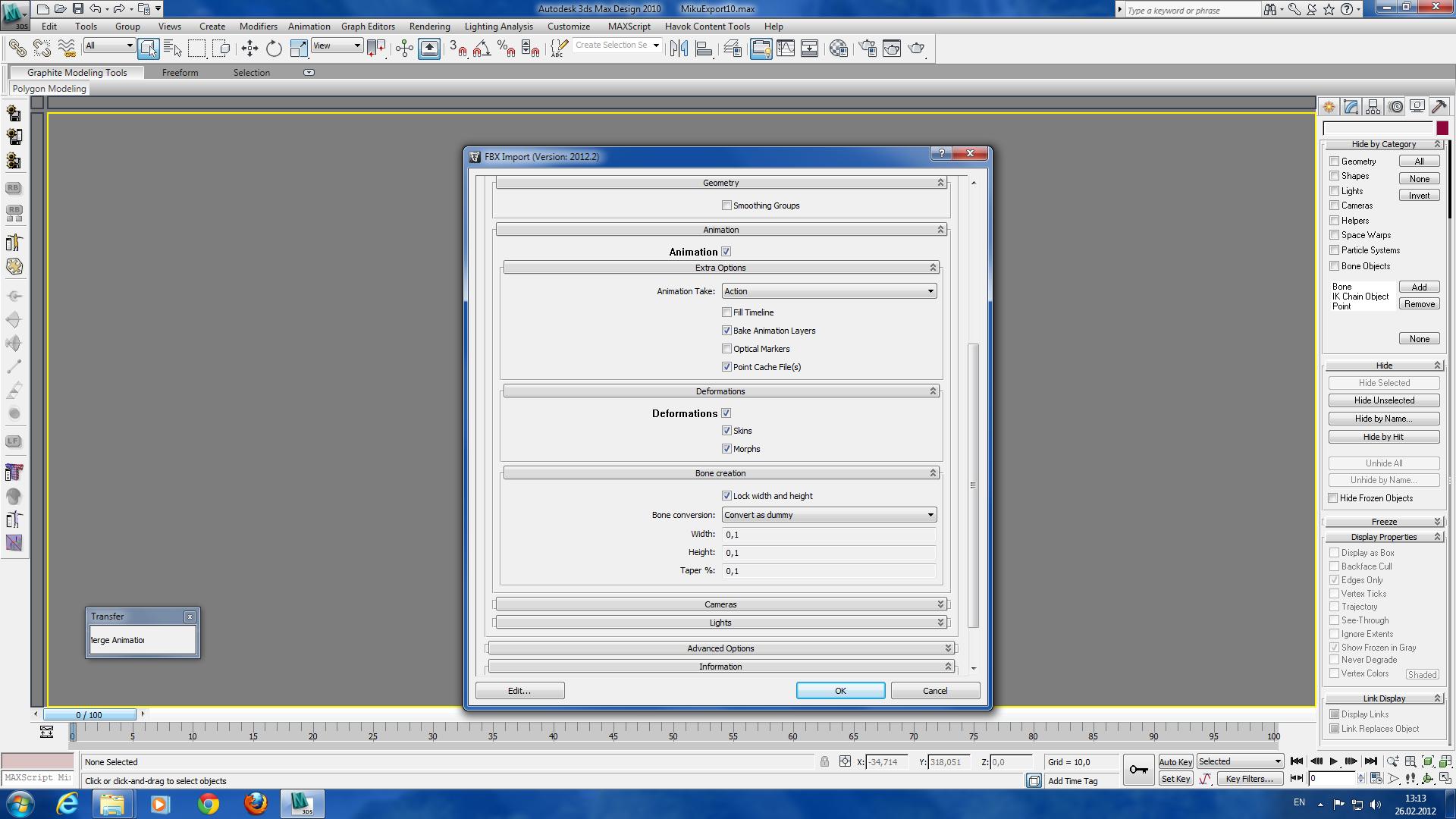Select the Select and Rotate tool
The width and height of the screenshot is (1456, 819).
pyautogui.click(x=274, y=49)
